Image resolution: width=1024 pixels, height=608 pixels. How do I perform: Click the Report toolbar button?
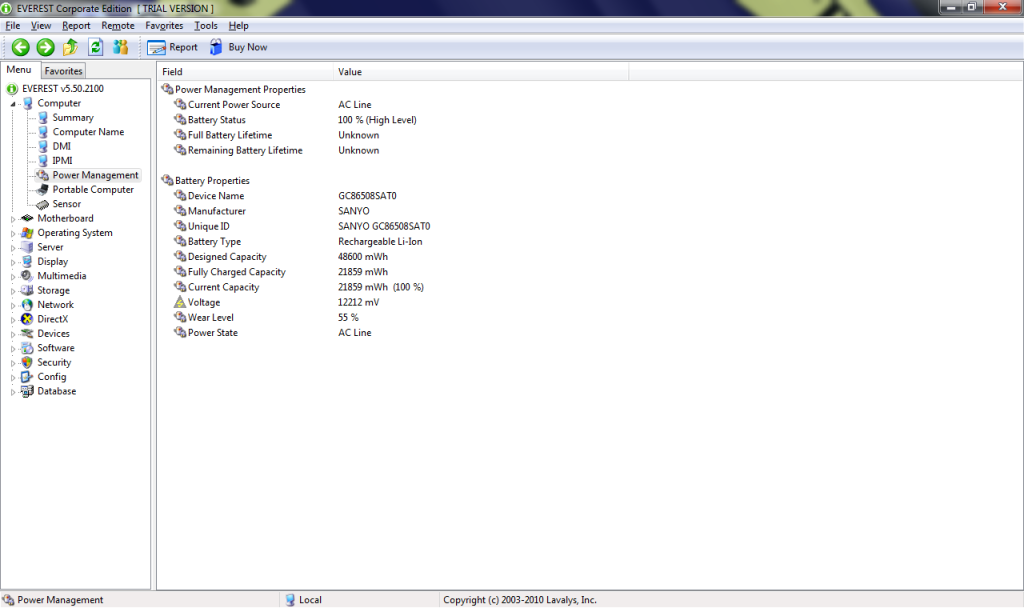click(172, 47)
